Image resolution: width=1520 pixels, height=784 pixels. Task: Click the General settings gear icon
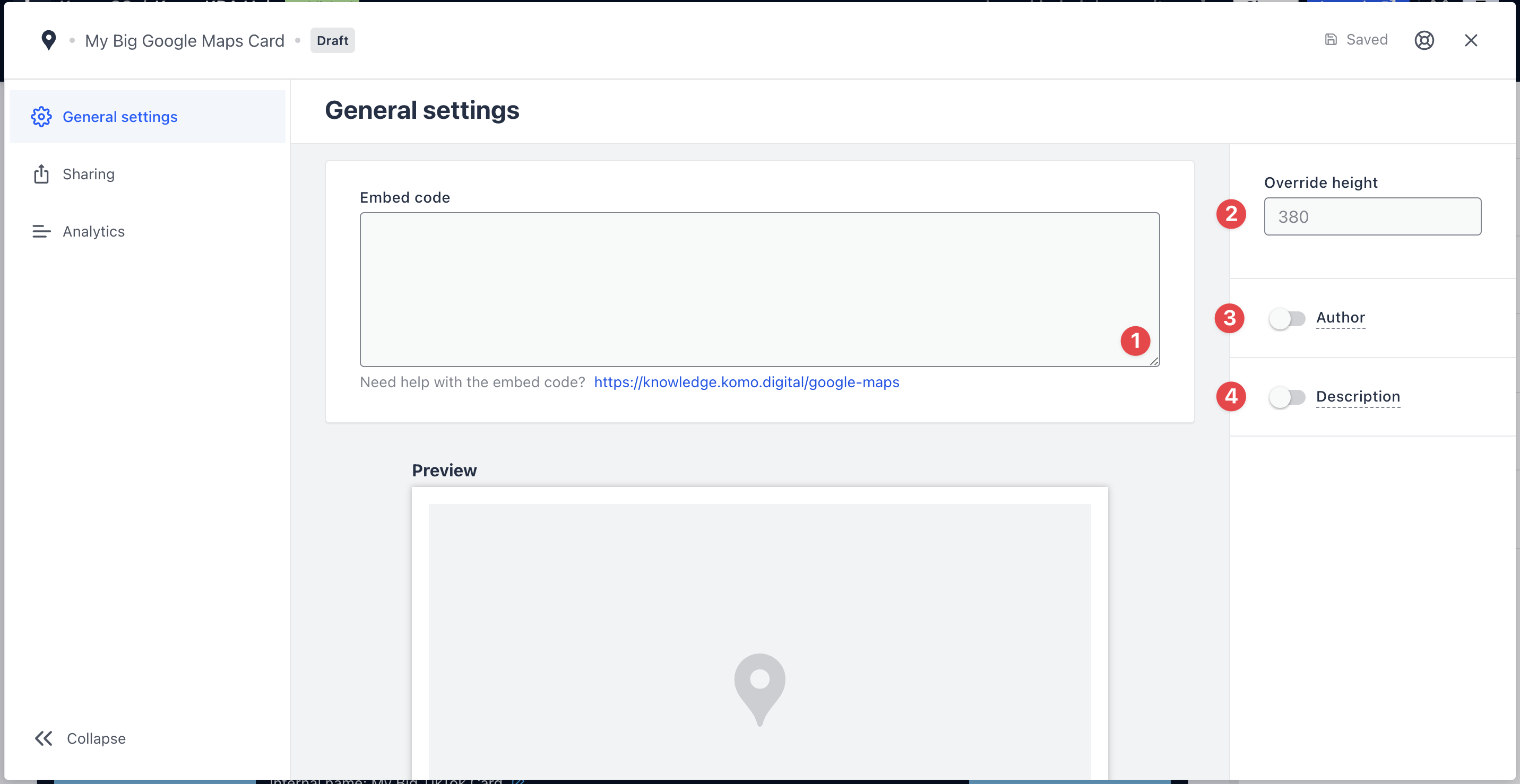tap(41, 117)
